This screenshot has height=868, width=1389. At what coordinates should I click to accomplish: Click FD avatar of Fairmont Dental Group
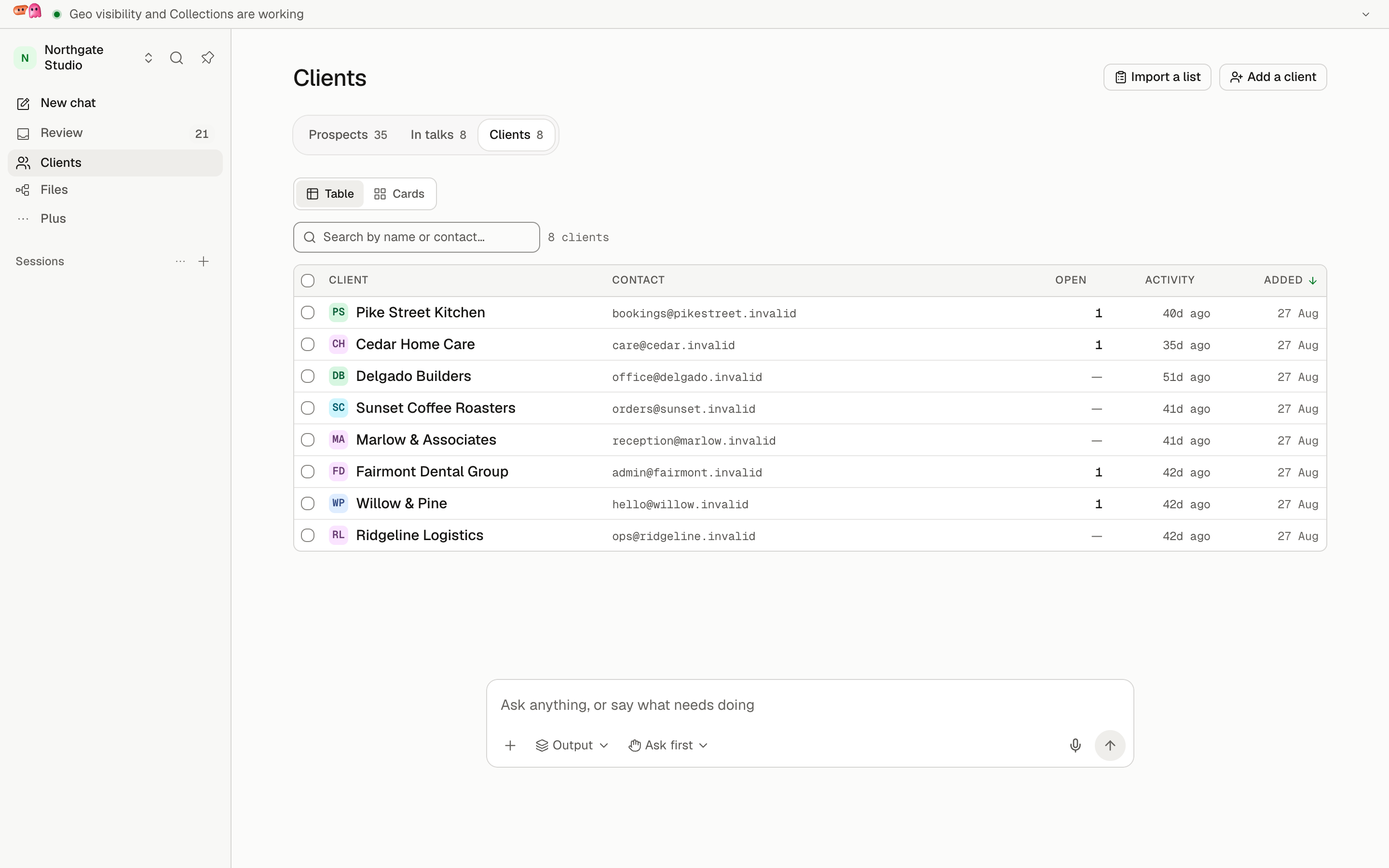[x=338, y=471]
